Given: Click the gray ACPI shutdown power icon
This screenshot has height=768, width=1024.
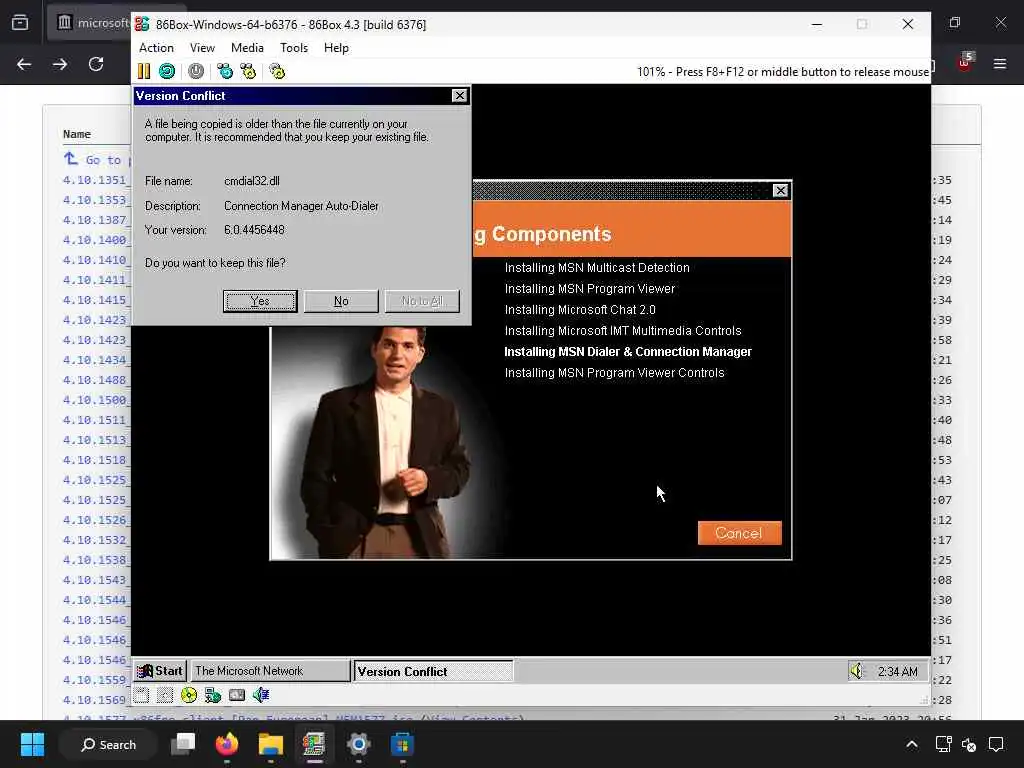Looking at the screenshot, I should click(x=196, y=71).
